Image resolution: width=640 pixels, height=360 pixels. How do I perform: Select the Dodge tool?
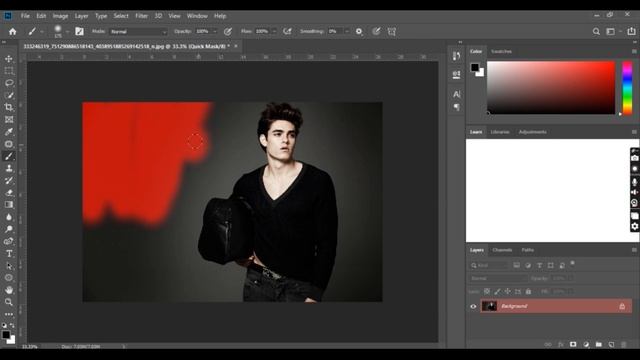click(x=9, y=229)
